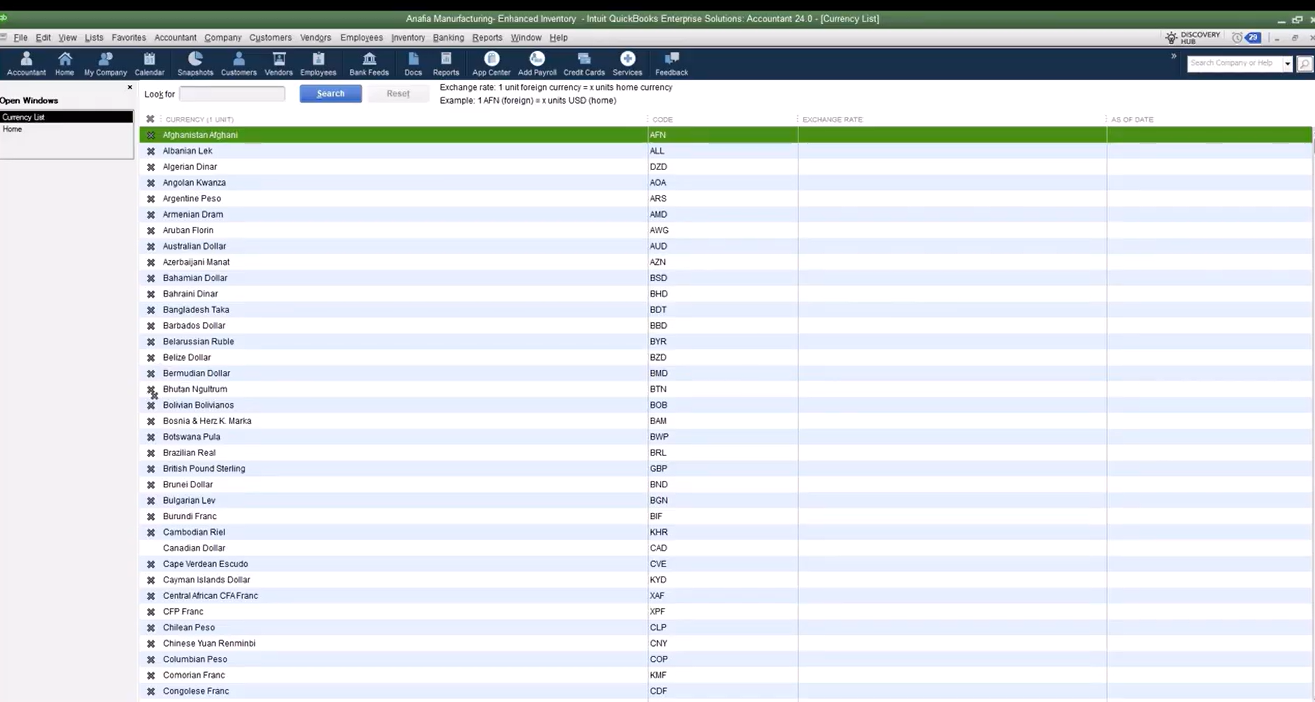
Task: Open the Banking menu
Action: pyautogui.click(x=448, y=38)
